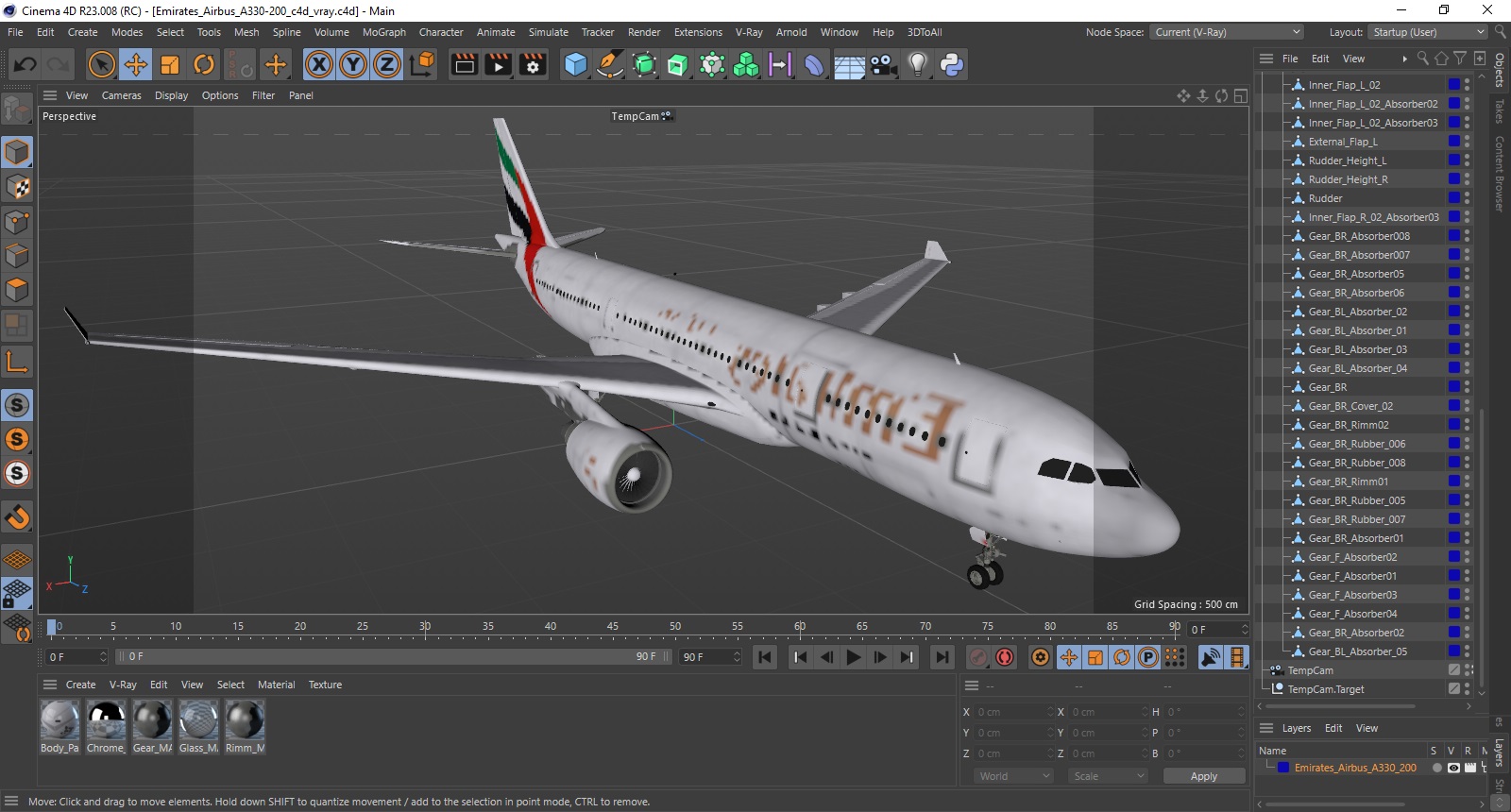This screenshot has width=1511, height=812.
Task: Select the Rotate tool
Action: click(x=204, y=64)
